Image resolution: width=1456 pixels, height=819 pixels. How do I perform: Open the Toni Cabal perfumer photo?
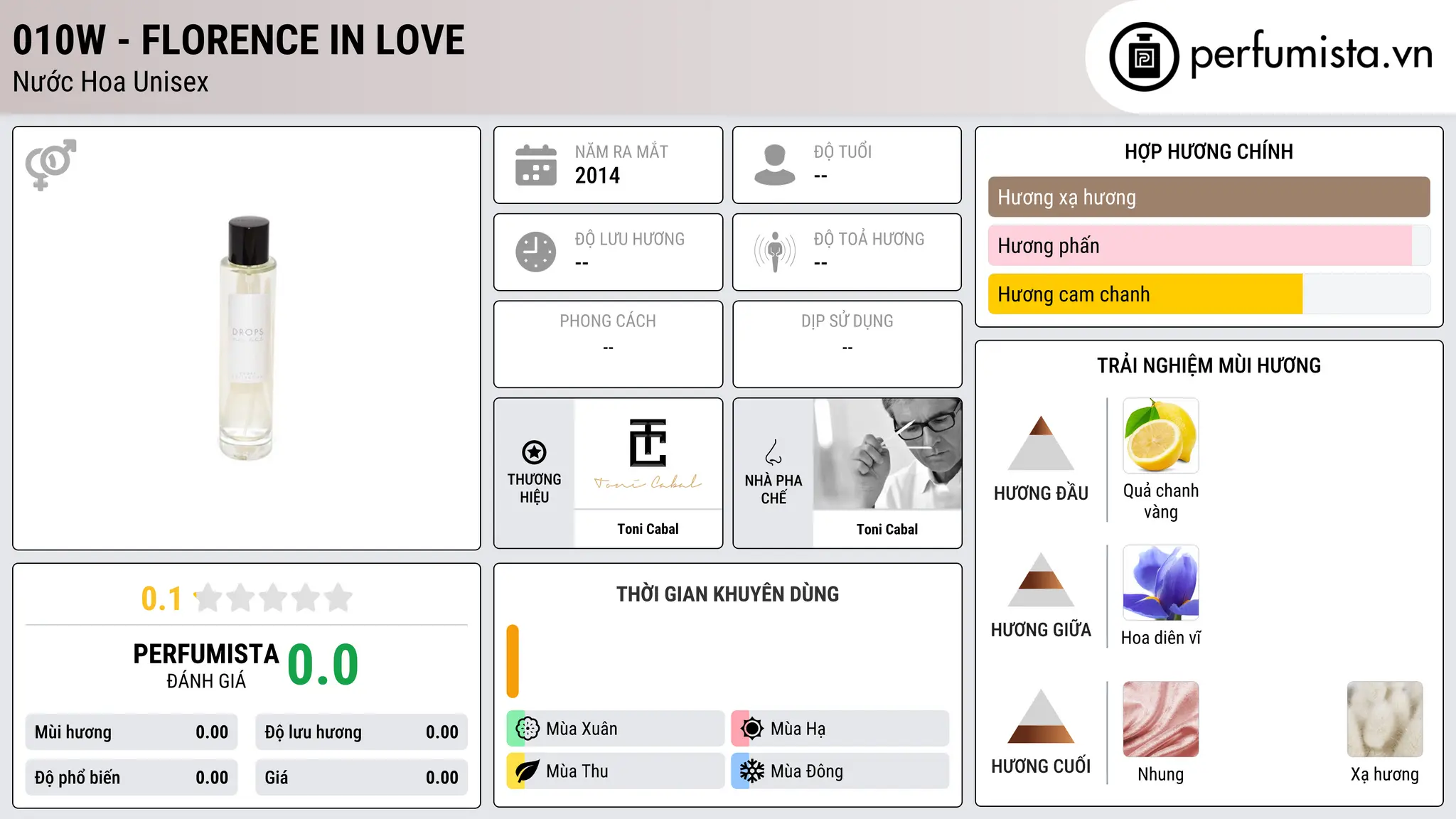click(887, 454)
